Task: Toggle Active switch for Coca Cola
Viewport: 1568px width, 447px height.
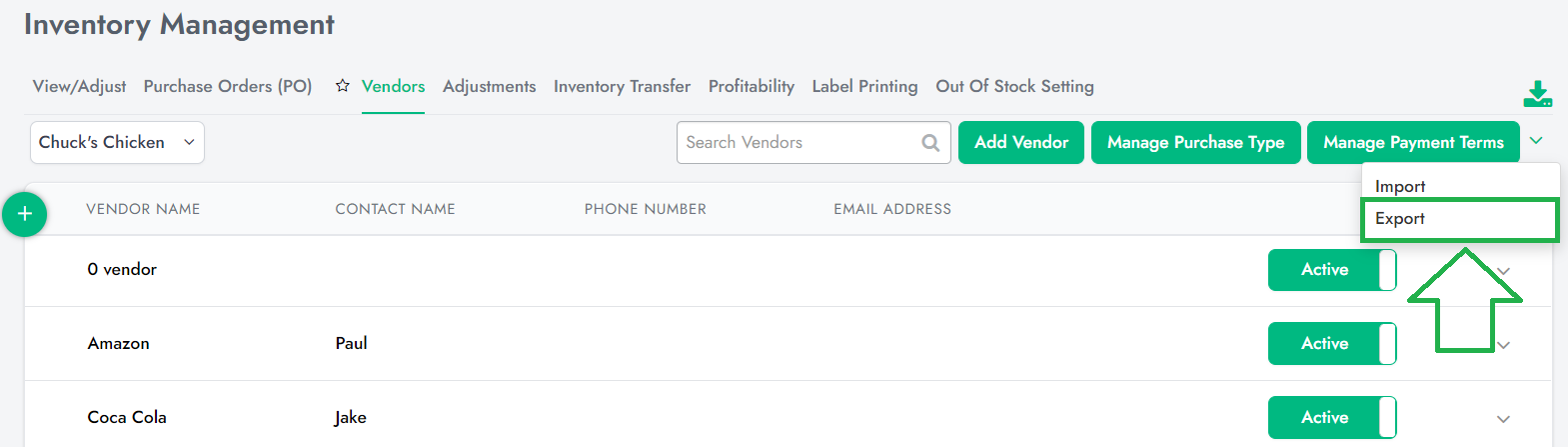Action: pos(1332,418)
